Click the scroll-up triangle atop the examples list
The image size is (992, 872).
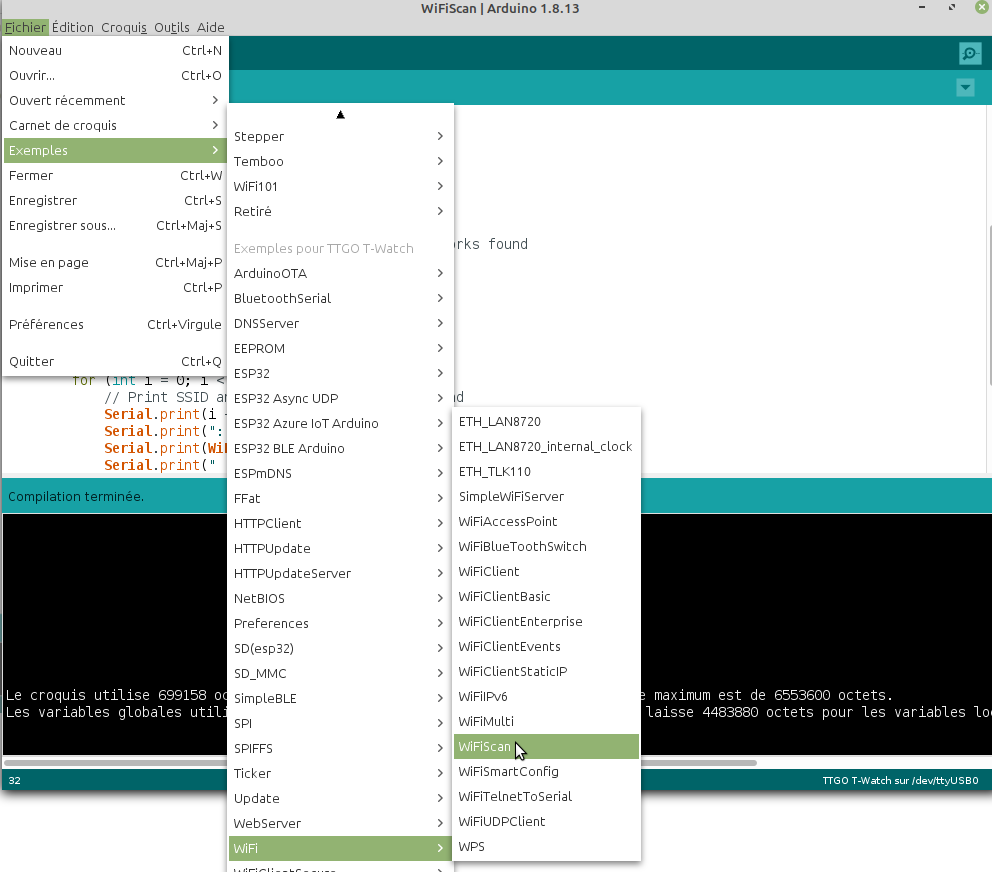[x=340, y=115]
